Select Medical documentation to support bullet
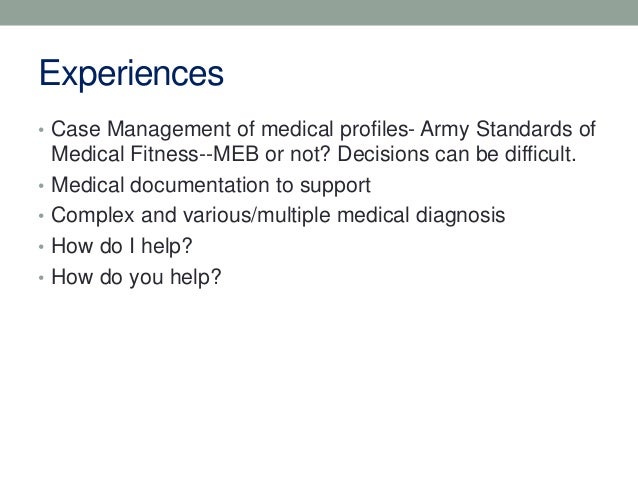Viewport: 638px width, 479px height. click(x=211, y=186)
